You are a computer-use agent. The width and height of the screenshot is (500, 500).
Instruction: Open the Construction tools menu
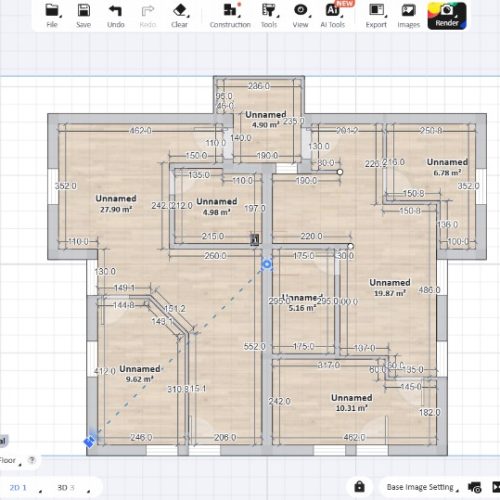[230, 16]
